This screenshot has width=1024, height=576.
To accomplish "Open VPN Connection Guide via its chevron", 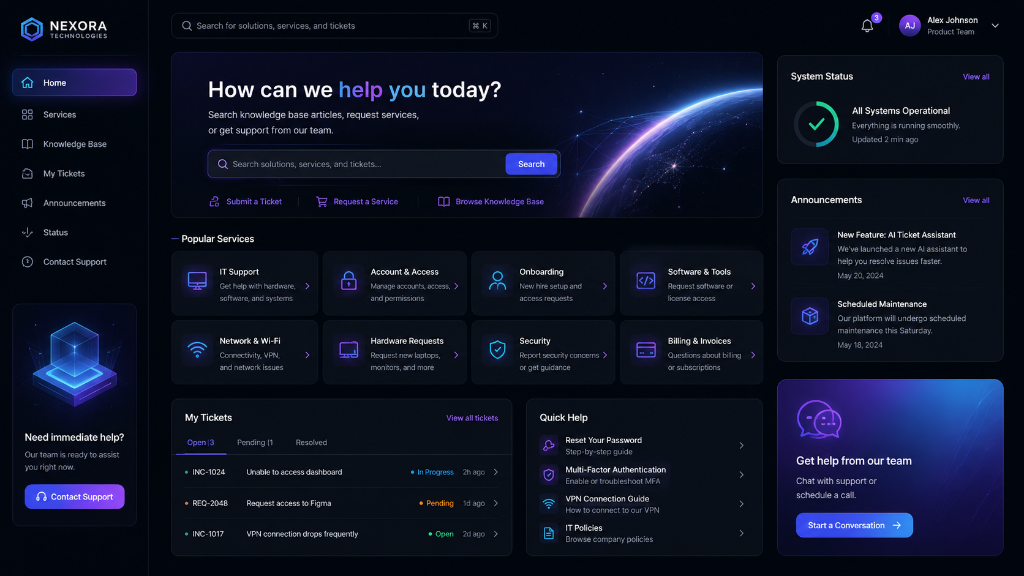I will pyautogui.click(x=741, y=504).
